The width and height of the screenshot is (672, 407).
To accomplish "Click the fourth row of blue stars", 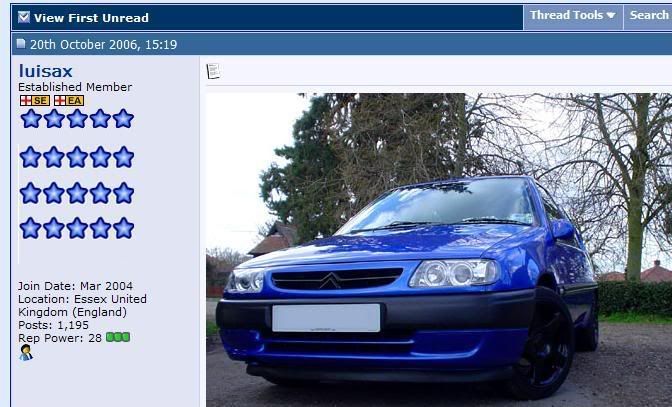I will pos(77,228).
